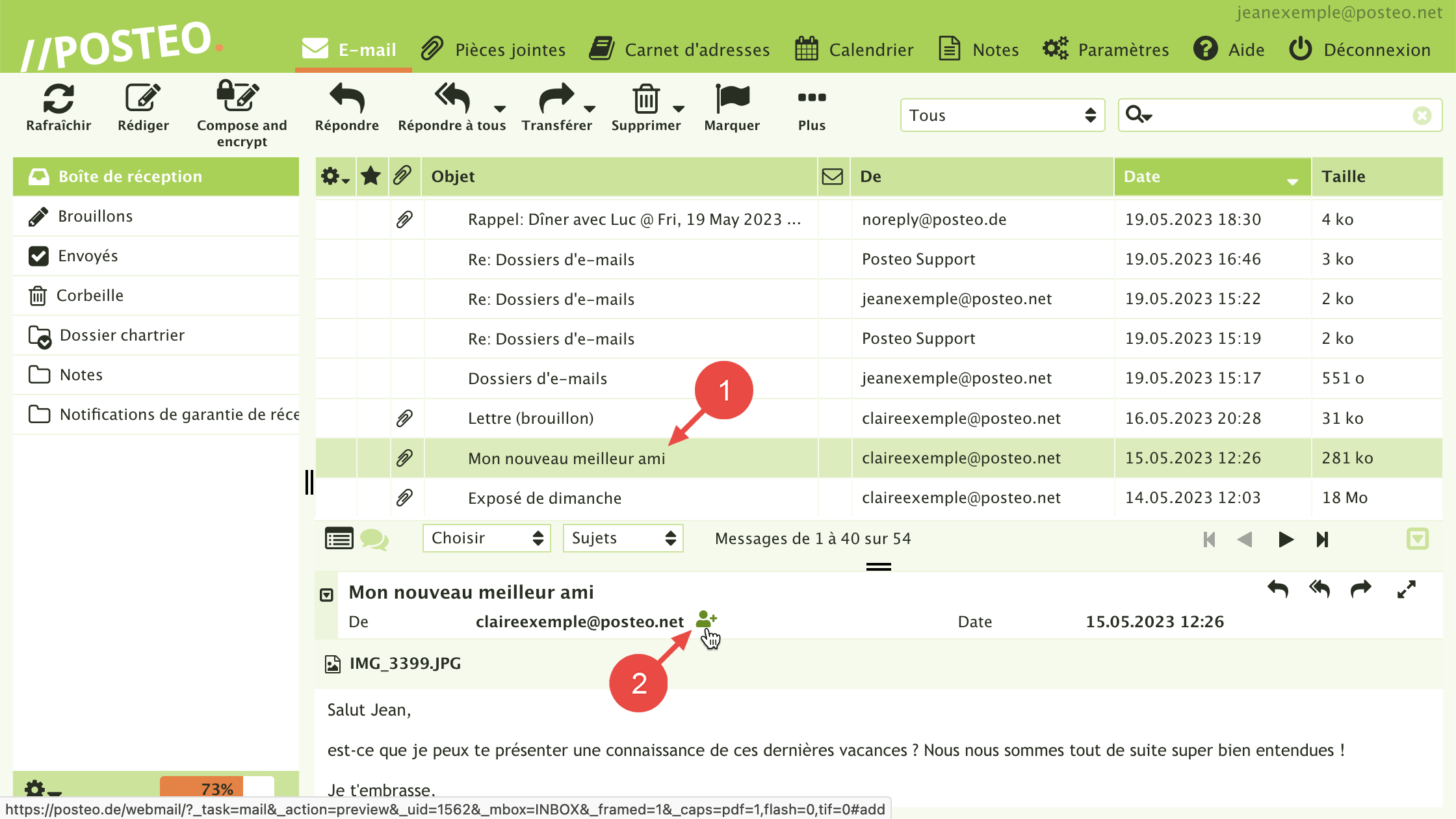Open the Tous filter dropdown

[x=1002, y=116]
